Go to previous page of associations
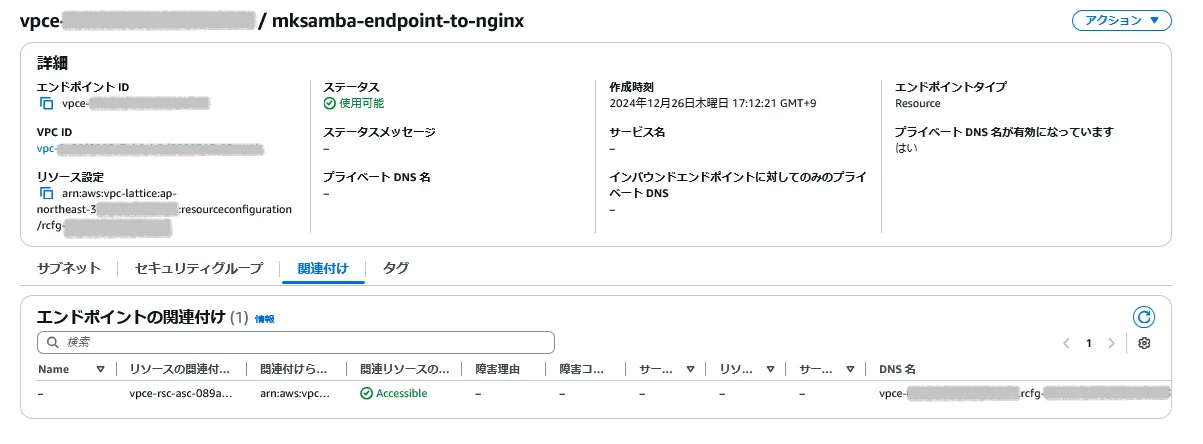 point(1066,343)
